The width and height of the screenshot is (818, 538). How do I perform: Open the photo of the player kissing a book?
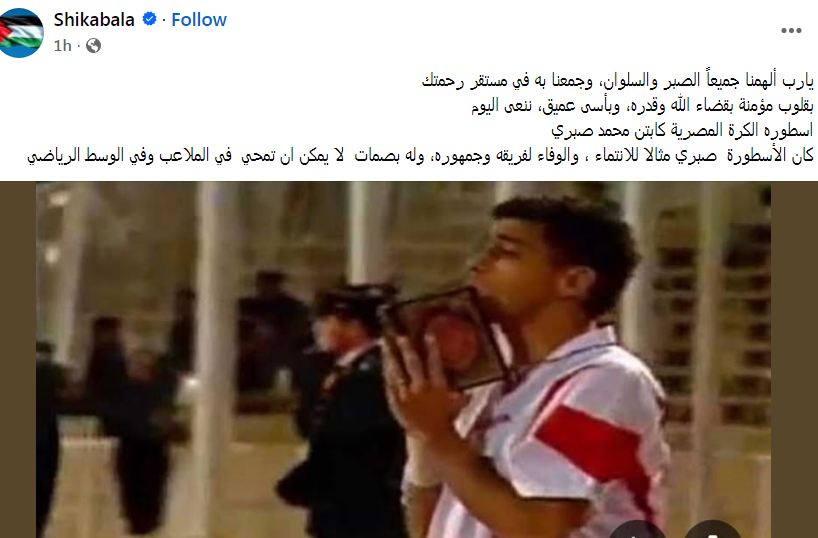(403, 360)
